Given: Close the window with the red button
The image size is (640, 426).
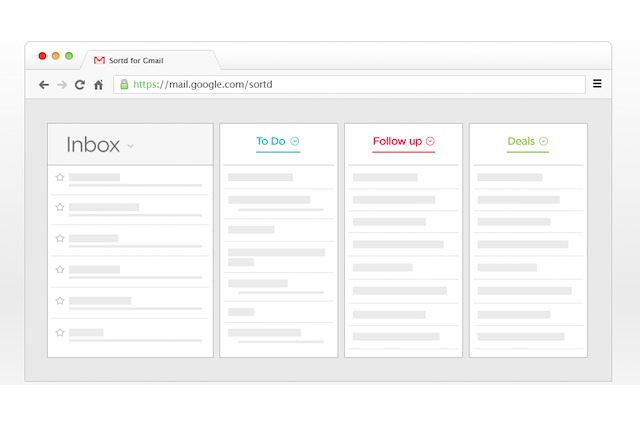Looking at the screenshot, I should pyautogui.click(x=42, y=56).
